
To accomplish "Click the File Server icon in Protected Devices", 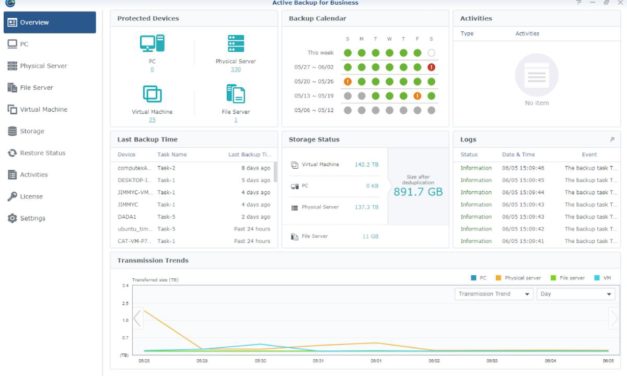I will [x=236, y=94].
